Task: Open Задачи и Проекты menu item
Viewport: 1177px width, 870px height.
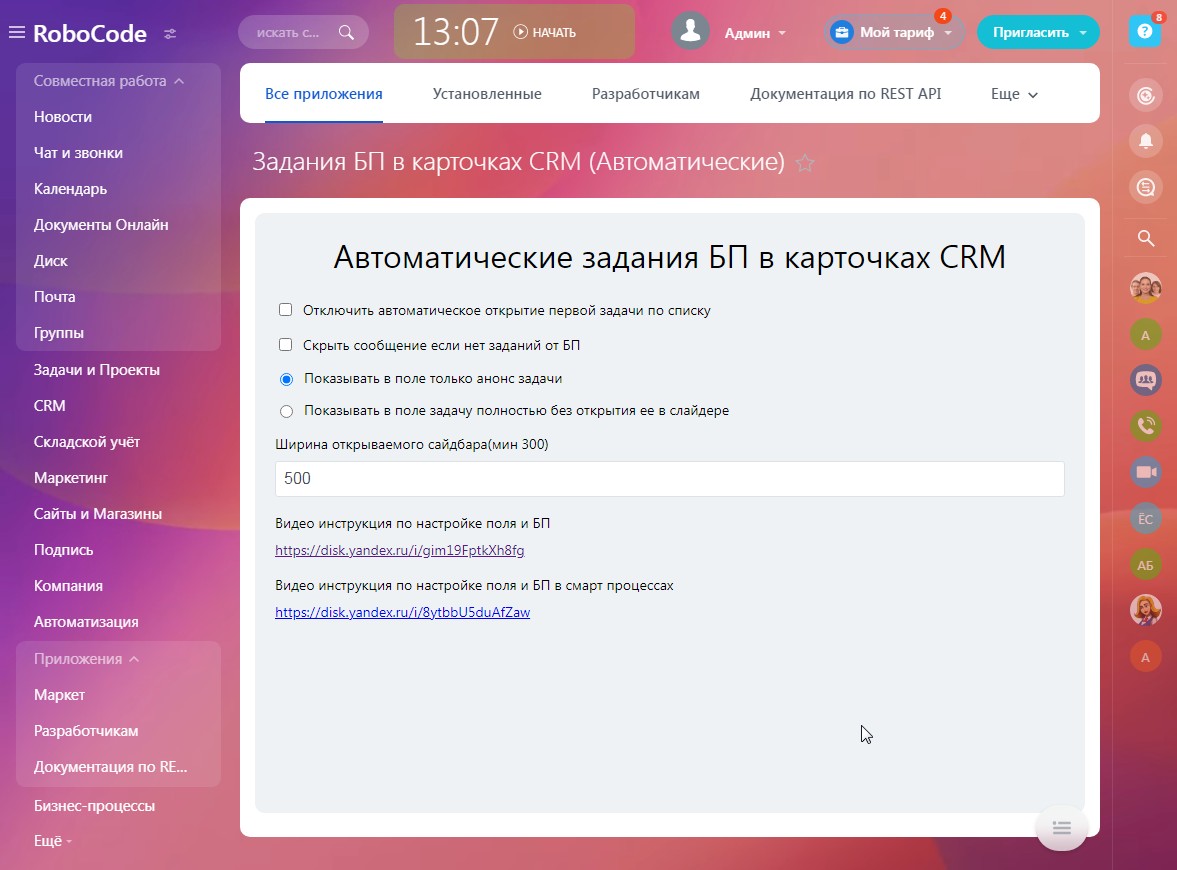Action: coord(97,370)
